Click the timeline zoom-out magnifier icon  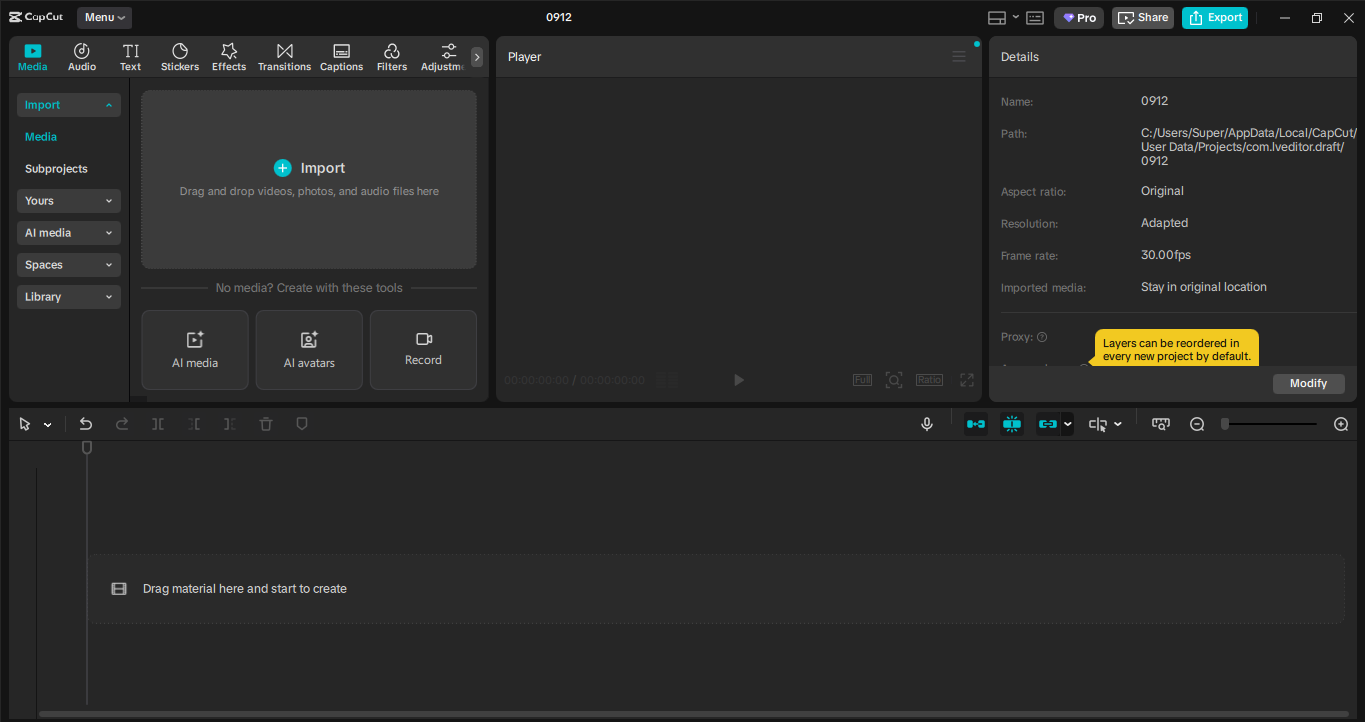(x=1197, y=423)
